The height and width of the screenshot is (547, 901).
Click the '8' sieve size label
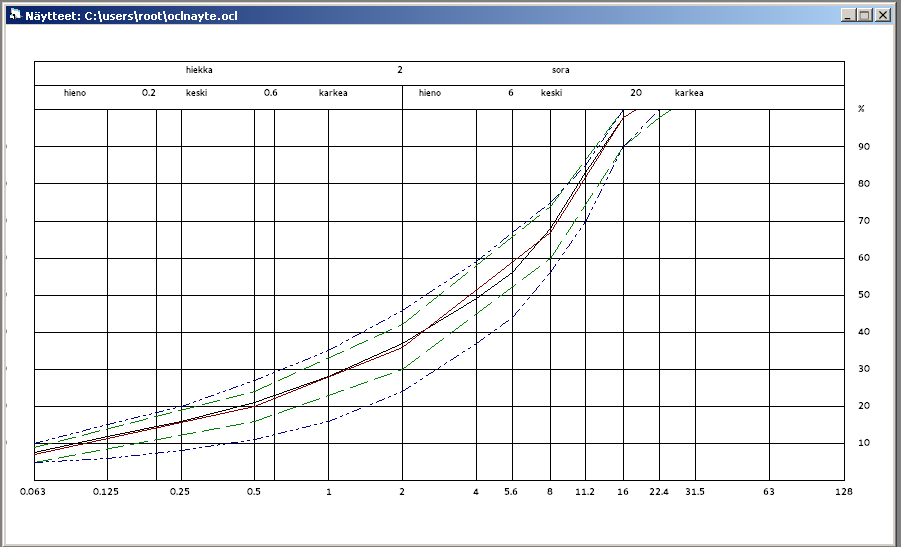click(550, 492)
